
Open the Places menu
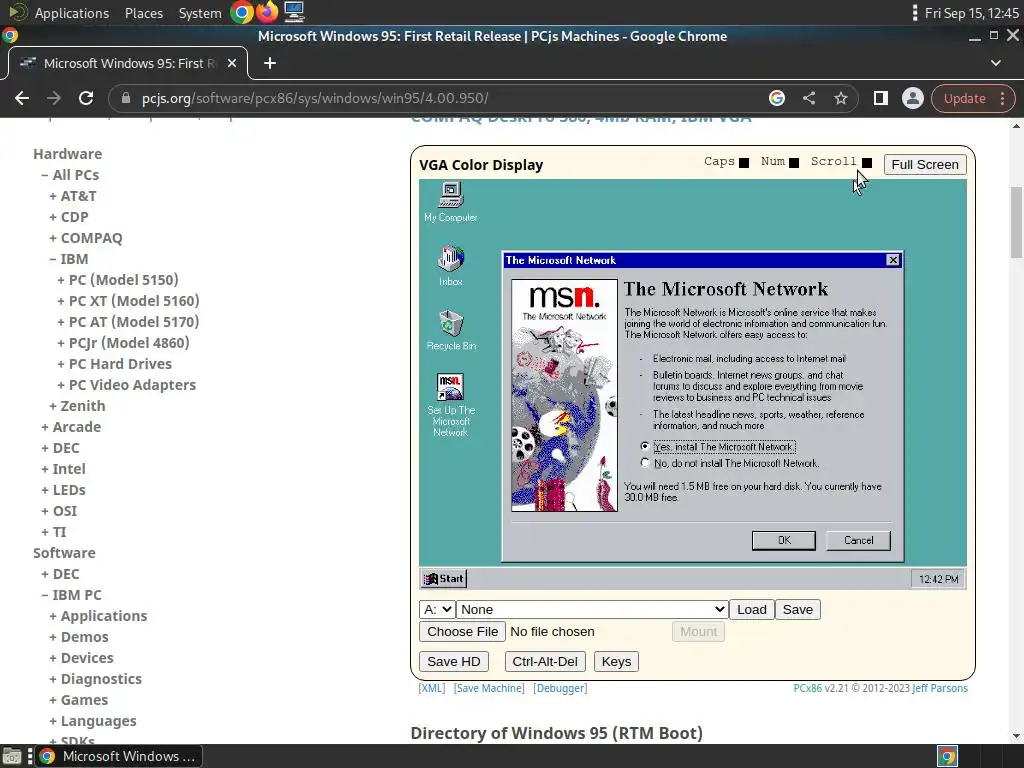coord(144,13)
